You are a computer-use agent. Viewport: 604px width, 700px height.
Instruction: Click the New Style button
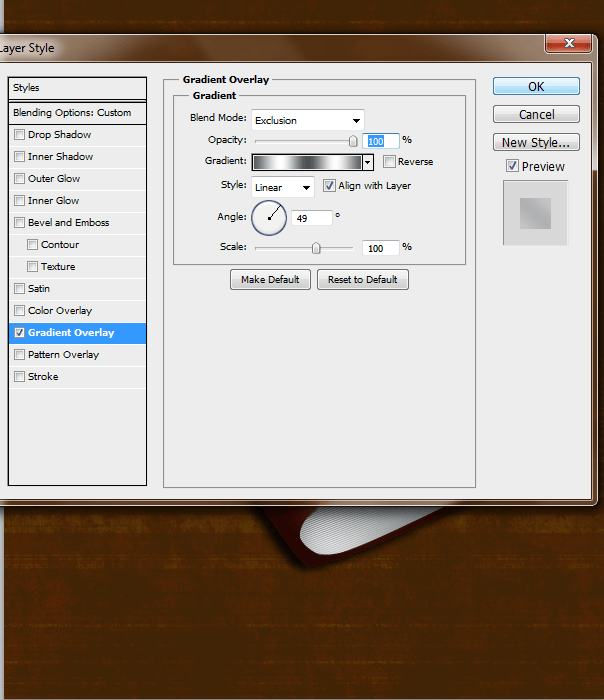(536, 142)
